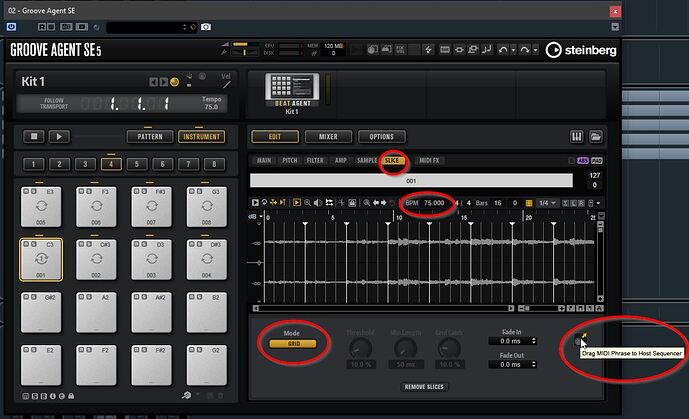
Task: Switch pads to Pattern mode
Action: pos(150,137)
